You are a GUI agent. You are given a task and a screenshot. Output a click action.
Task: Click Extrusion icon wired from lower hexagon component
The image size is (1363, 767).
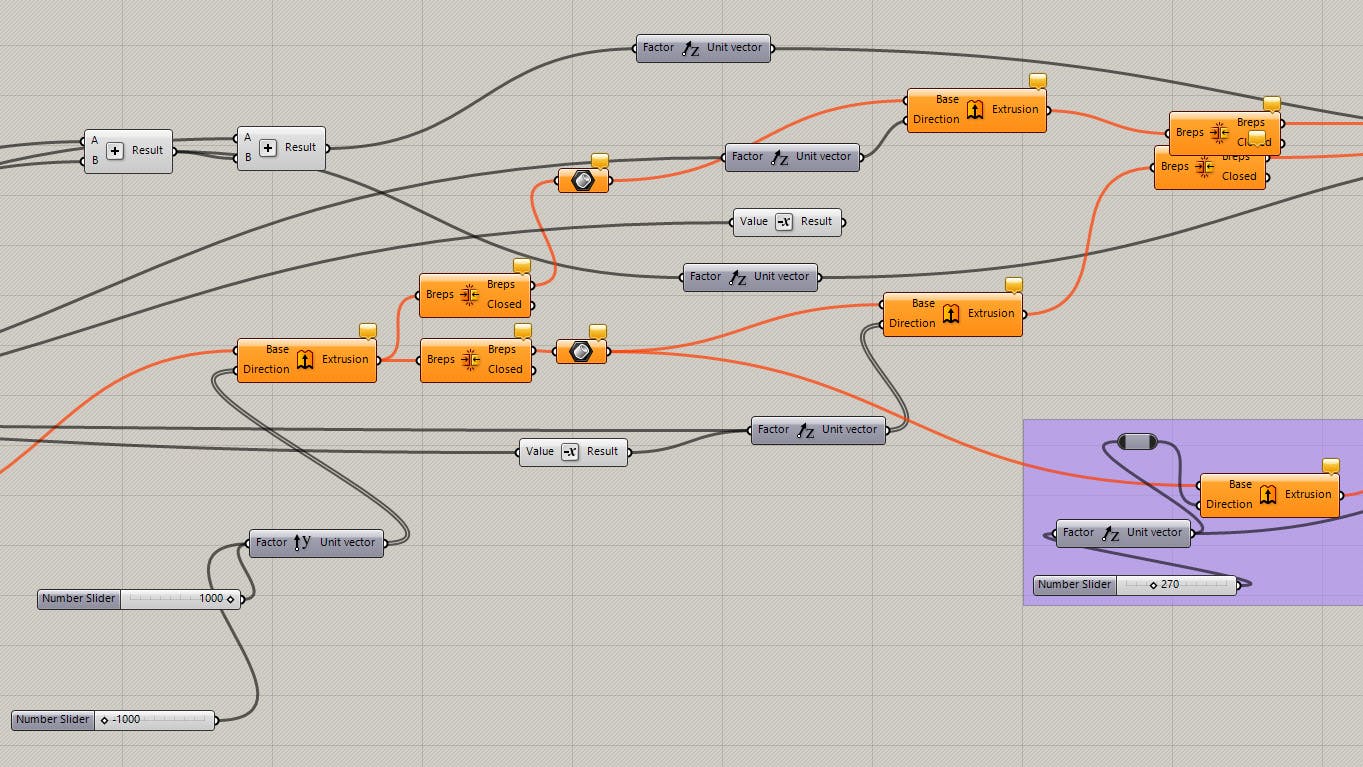tap(951, 313)
